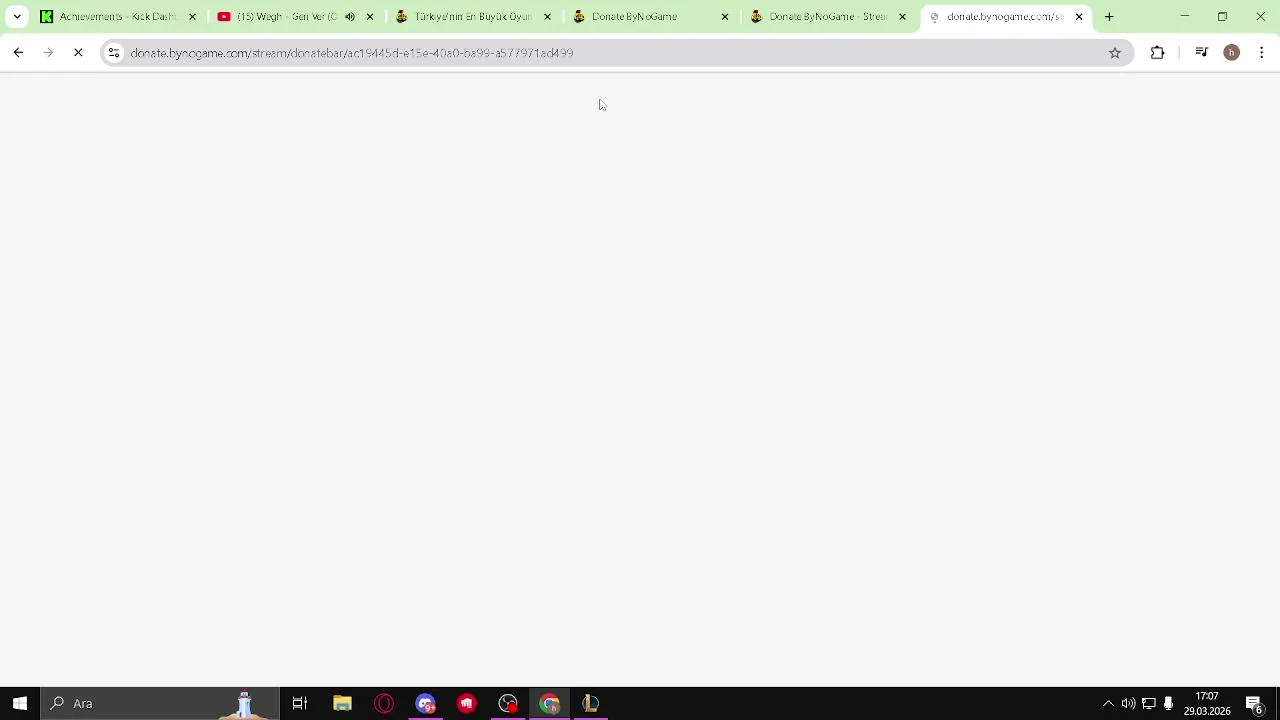Viewport: 1280px width, 720px height.
Task: Close the Türkiye'nin En Büyük Oyun tab
Action: pos(547,16)
